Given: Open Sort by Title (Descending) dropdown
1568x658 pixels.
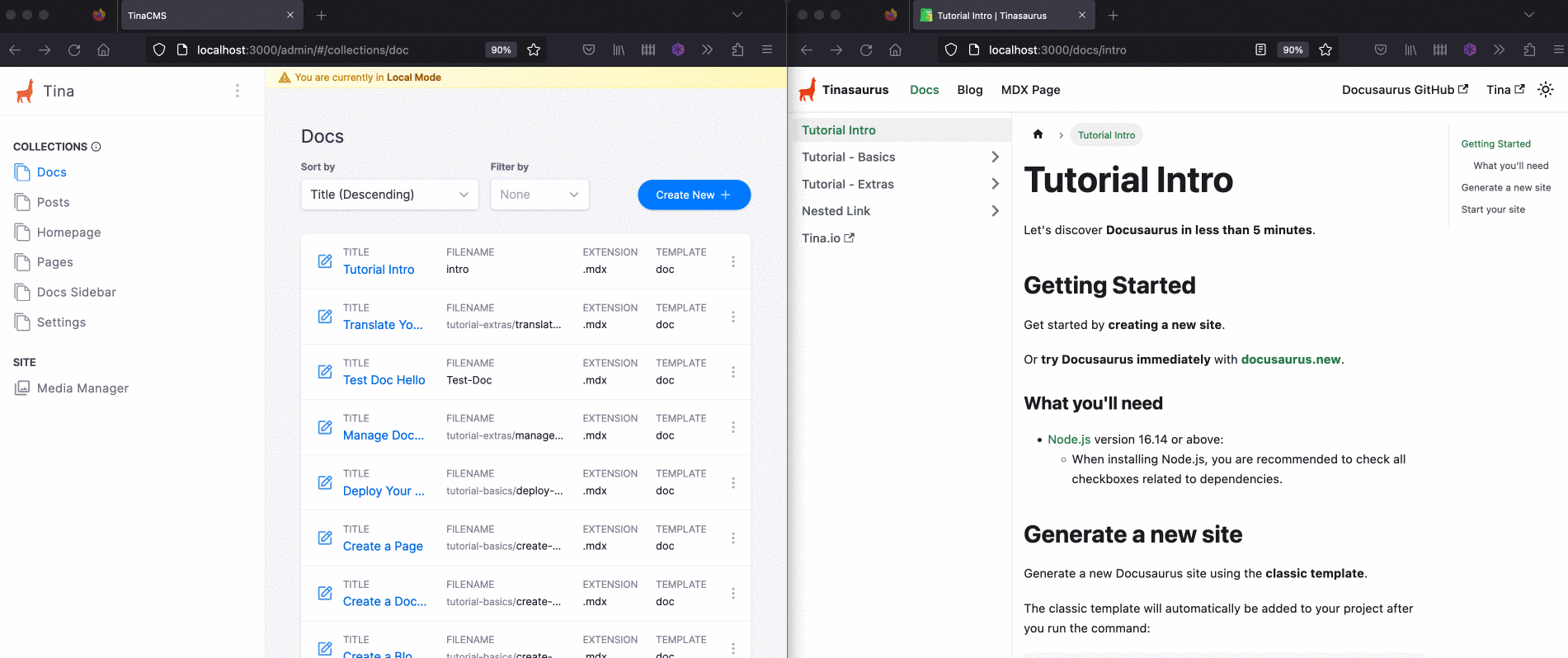Looking at the screenshot, I should pyautogui.click(x=389, y=195).
